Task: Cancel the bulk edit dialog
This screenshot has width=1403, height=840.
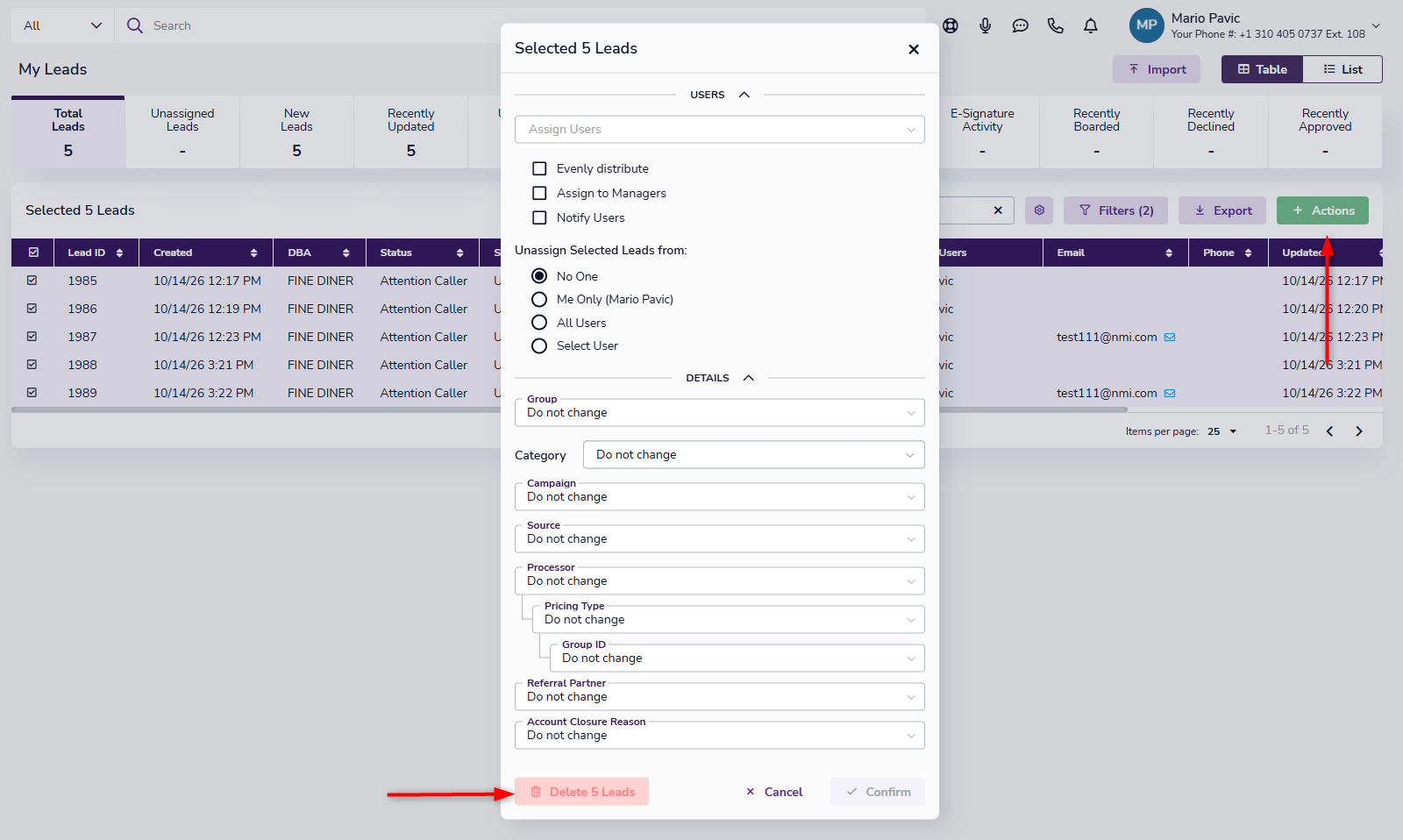Action: (x=774, y=792)
